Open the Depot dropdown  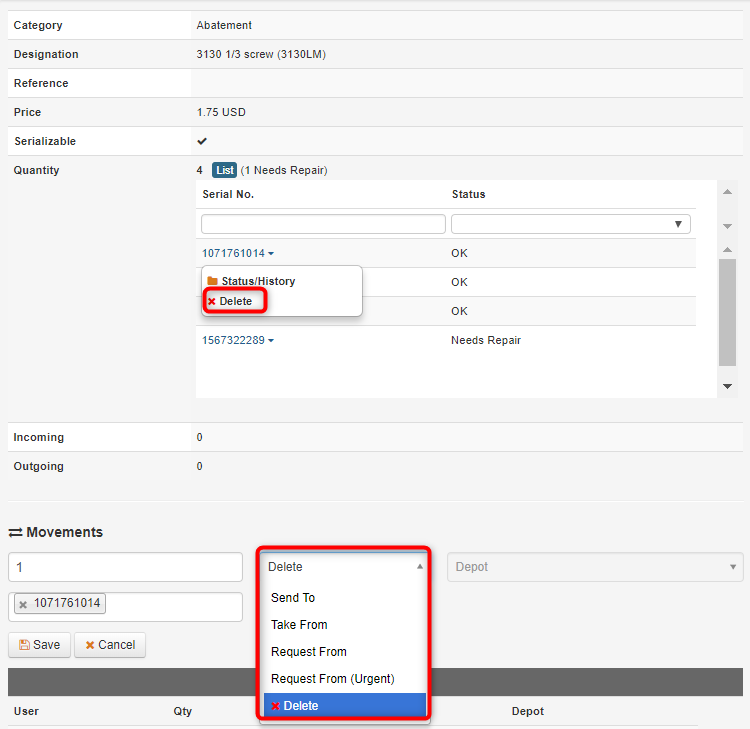point(595,567)
